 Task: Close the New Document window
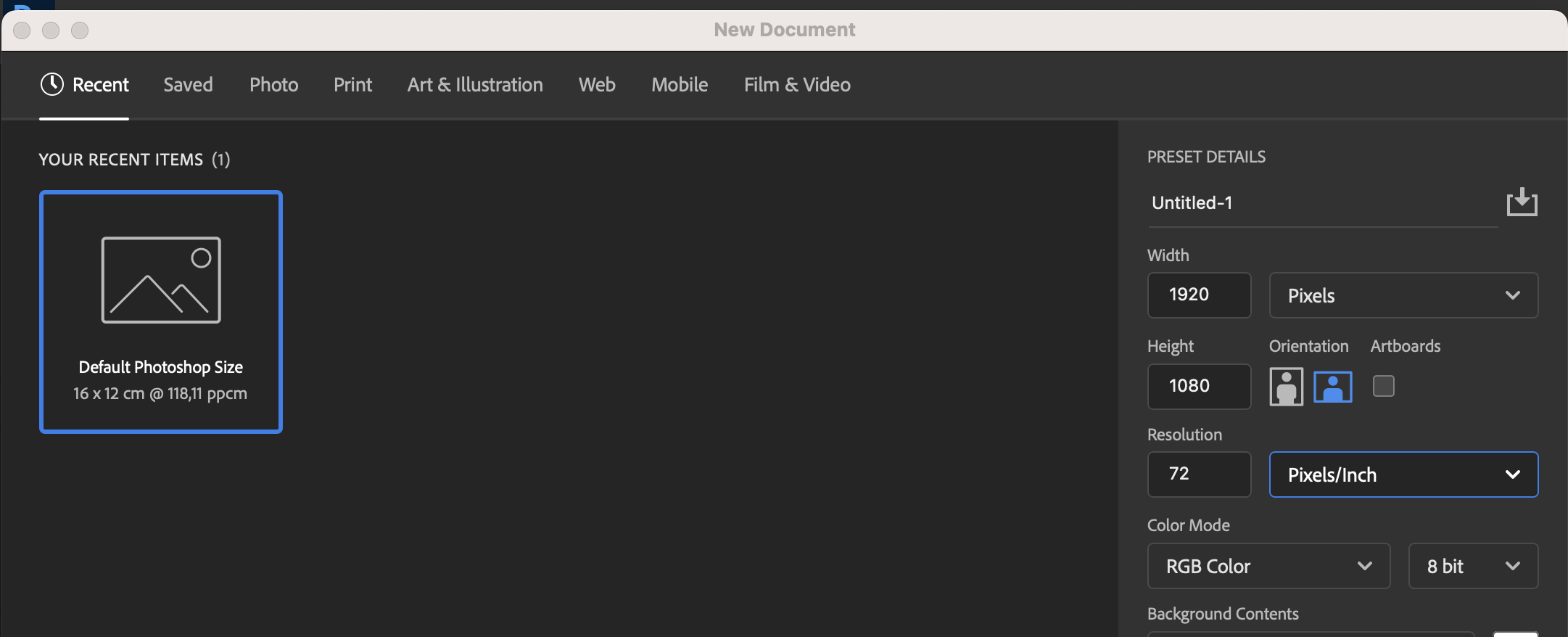pyautogui.click(x=22, y=30)
